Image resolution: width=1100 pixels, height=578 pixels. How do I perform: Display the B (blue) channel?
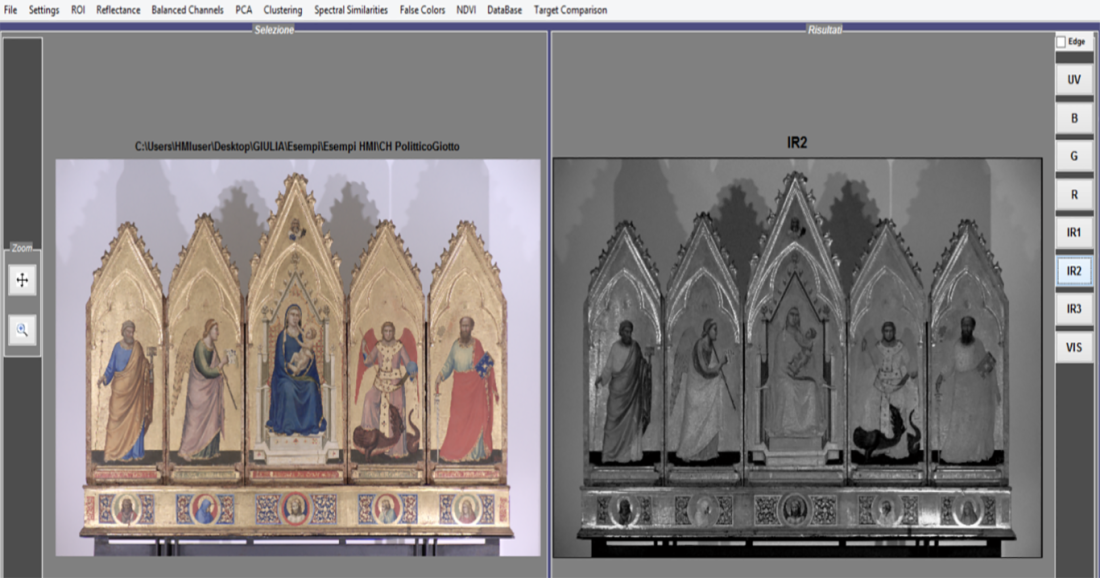click(x=1074, y=119)
